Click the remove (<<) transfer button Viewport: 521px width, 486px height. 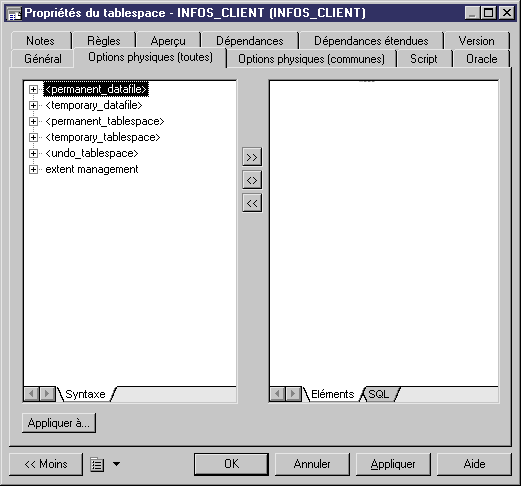252,203
